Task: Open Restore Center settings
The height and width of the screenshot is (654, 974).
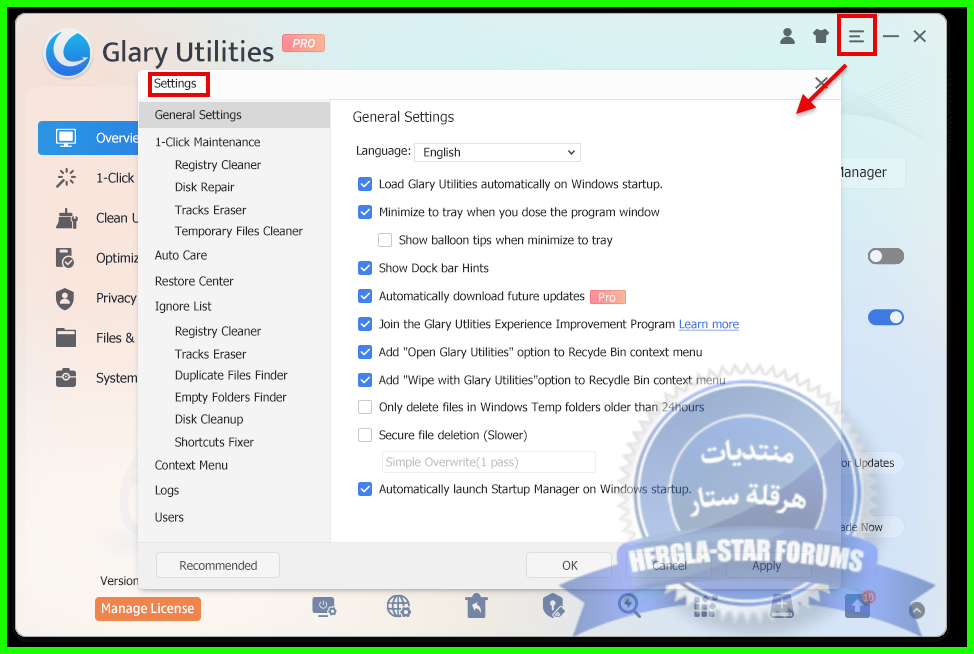Action: (x=194, y=281)
